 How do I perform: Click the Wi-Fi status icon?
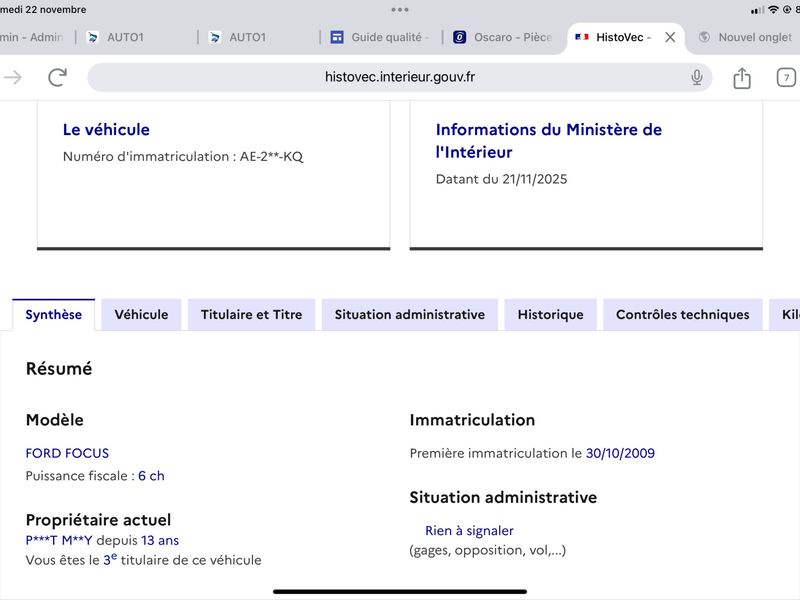pyautogui.click(x=773, y=10)
